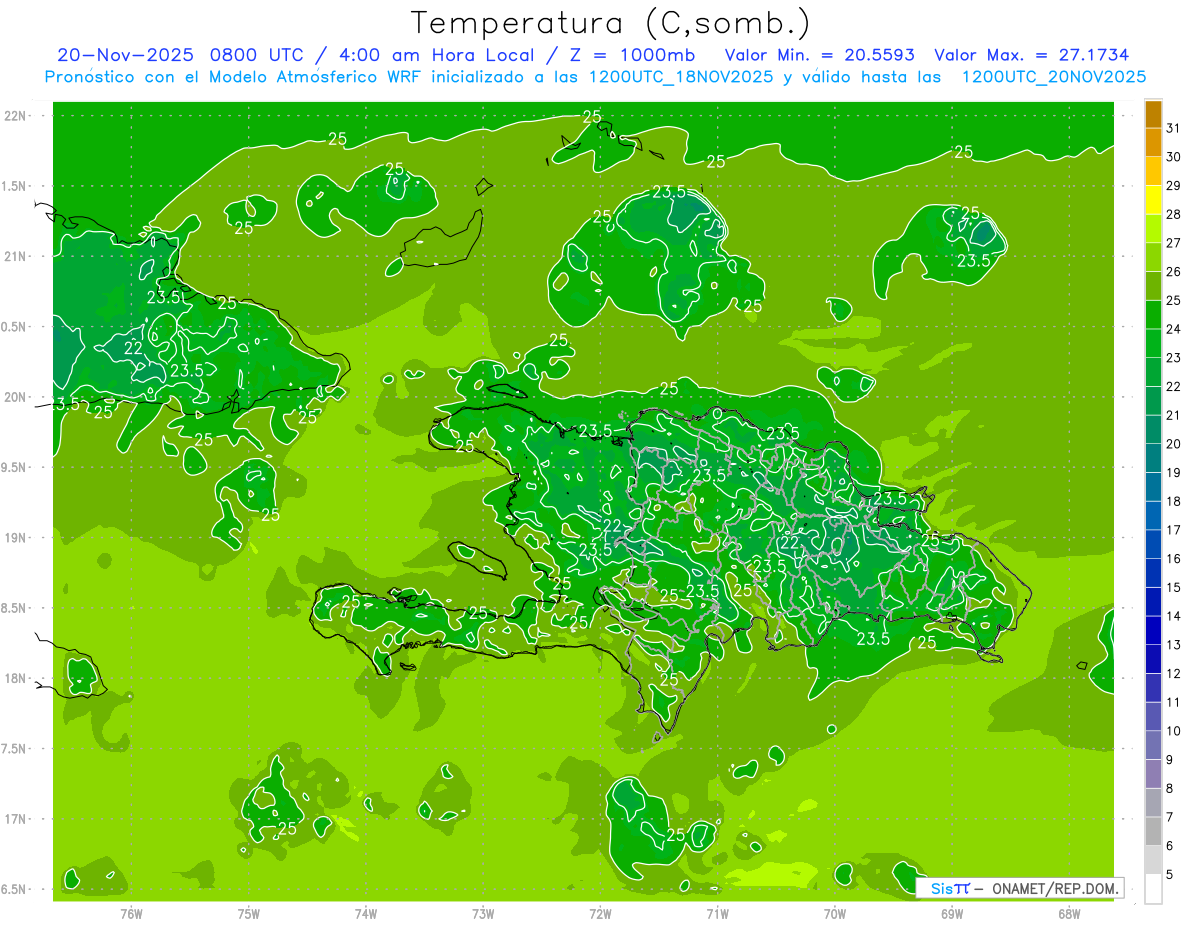Select the initialization time "1200UTC_18NOV2025"
1200x927 pixels.
pos(681,77)
